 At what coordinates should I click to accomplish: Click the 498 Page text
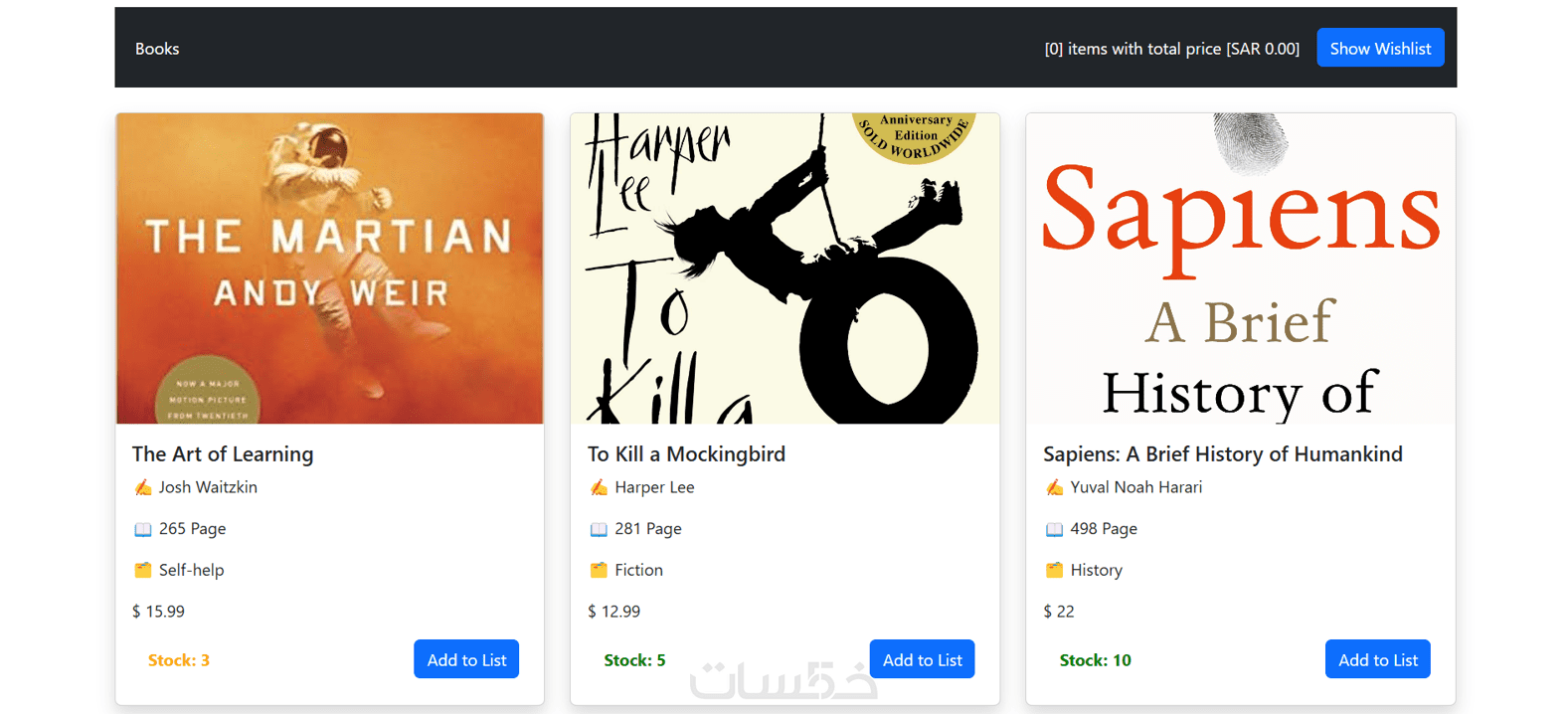pos(1104,529)
